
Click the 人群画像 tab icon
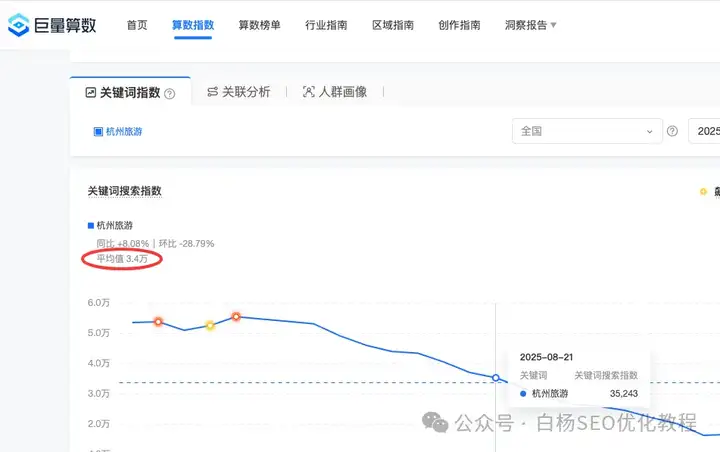coord(308,92)
